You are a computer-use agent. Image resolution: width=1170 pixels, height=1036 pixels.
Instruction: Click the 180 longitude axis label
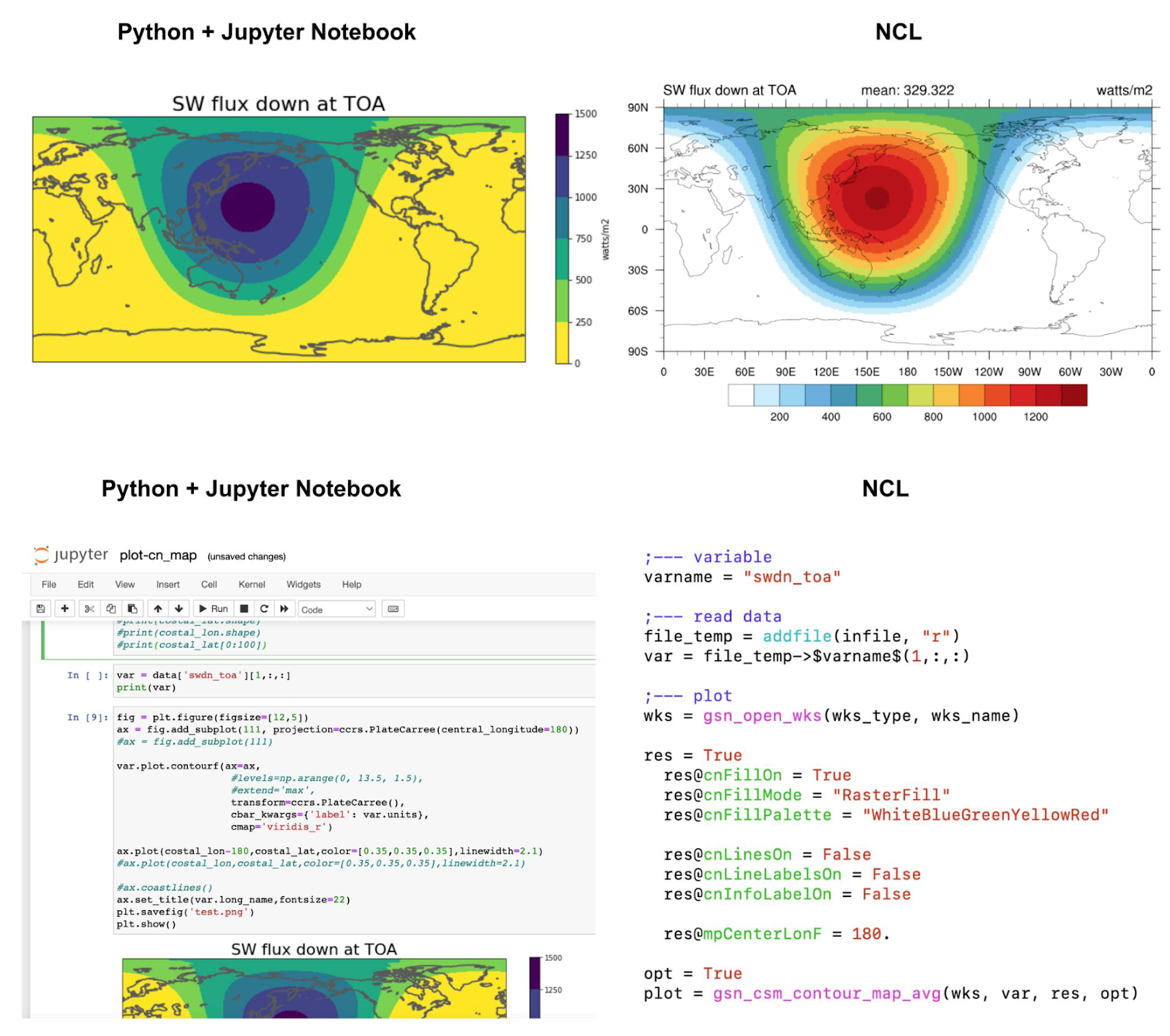(x=907, y=371)
